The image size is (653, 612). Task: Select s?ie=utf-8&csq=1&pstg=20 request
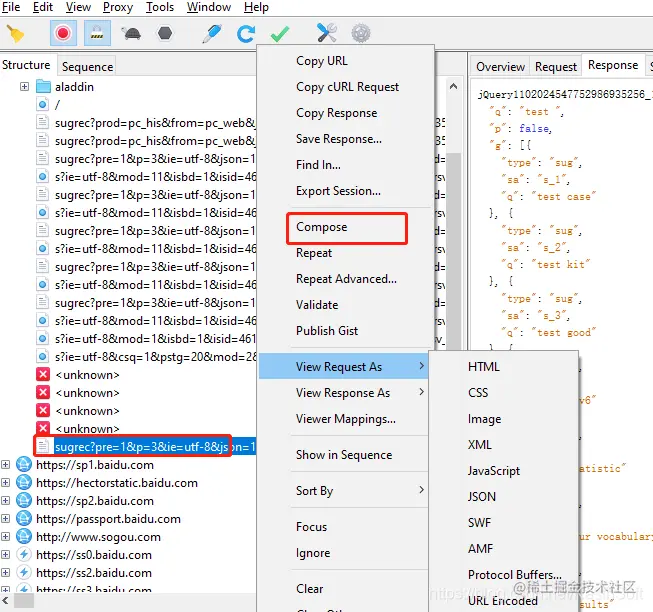pos(156,357)
